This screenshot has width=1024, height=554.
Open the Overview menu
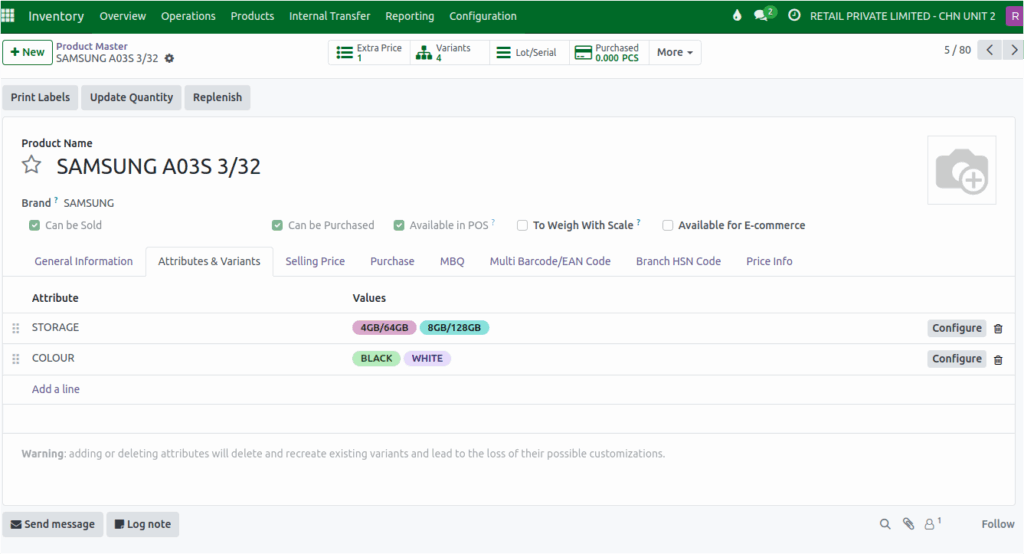123,16
